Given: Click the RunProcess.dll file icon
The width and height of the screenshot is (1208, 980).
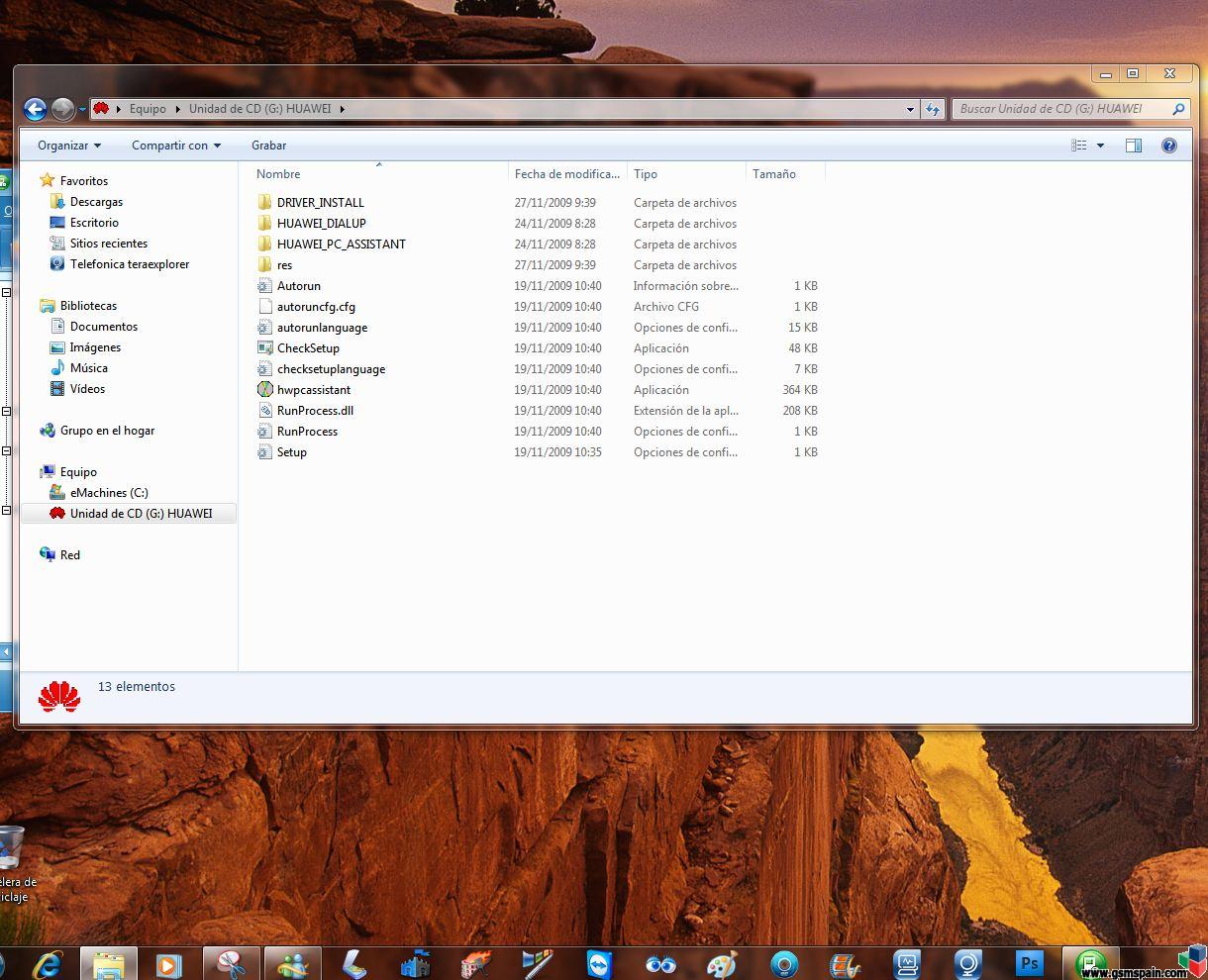Looking at the screenshot, I should pyautogui.click(x=264, y=410).
